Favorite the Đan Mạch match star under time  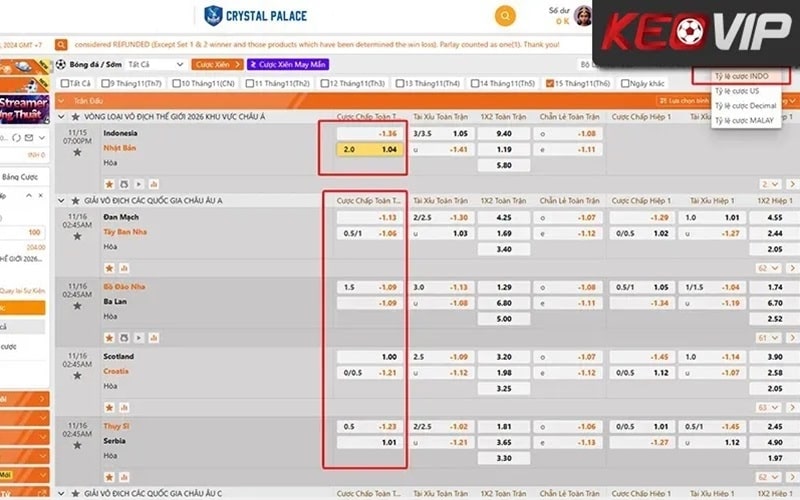[x=77, y=236]
